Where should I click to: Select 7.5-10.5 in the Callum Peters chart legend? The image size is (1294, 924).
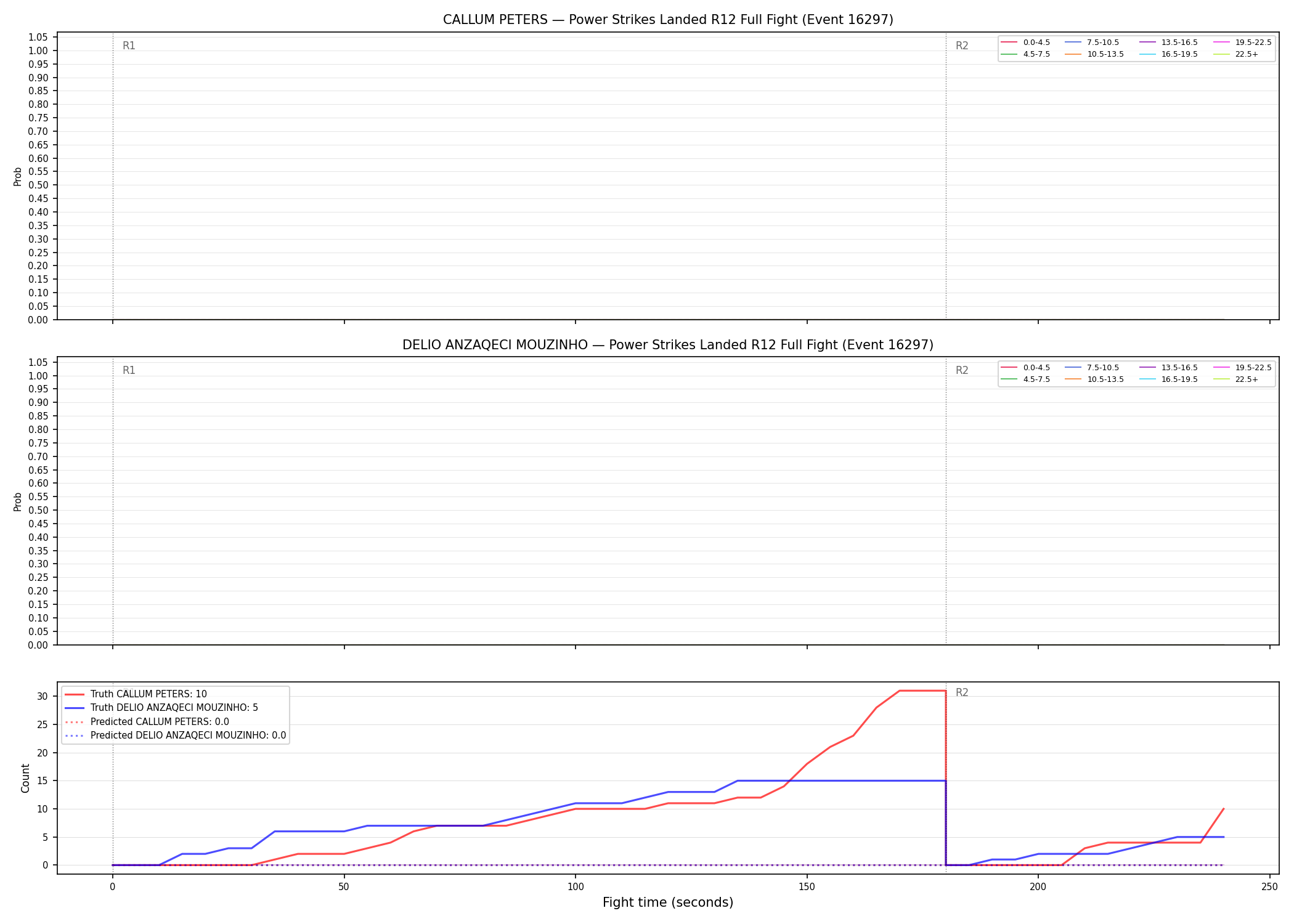[x=1092, y=43]
